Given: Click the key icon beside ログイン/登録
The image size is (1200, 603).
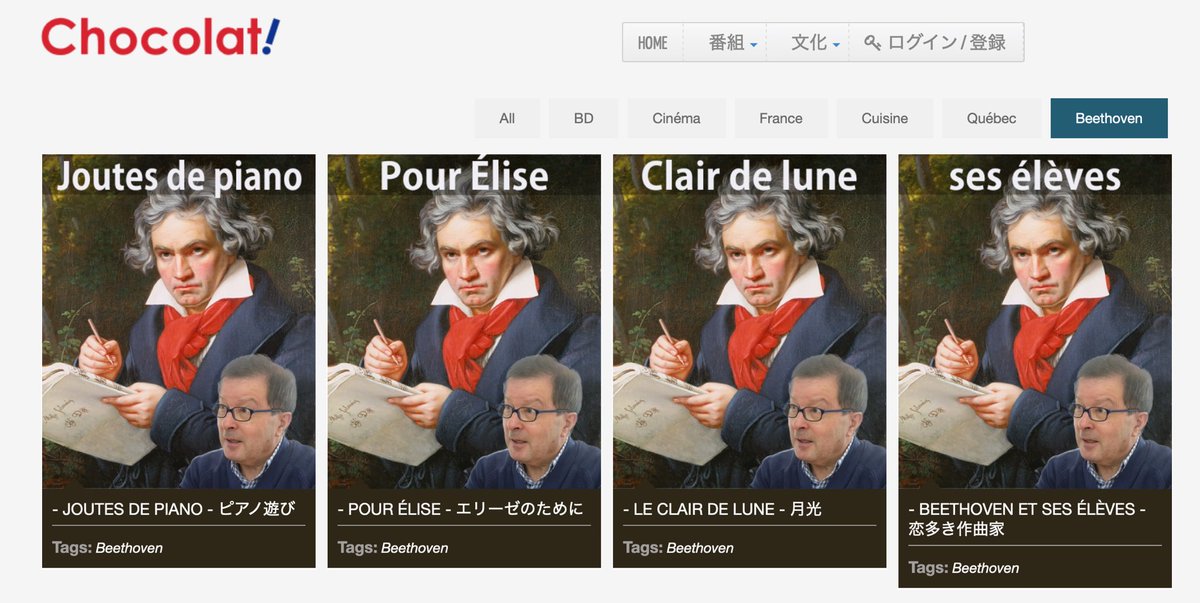Looking at the screenshot, I should pos(873,43).
